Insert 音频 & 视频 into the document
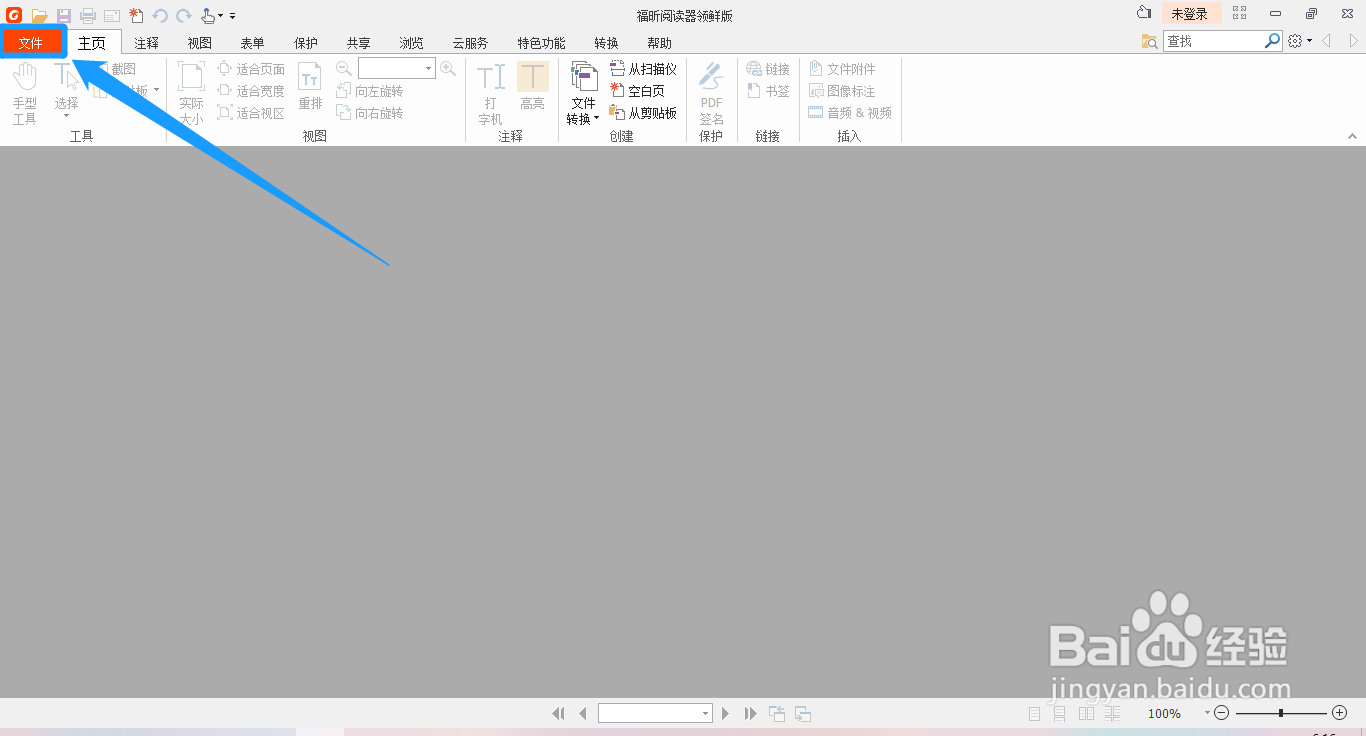 click(x=849, y=112)
